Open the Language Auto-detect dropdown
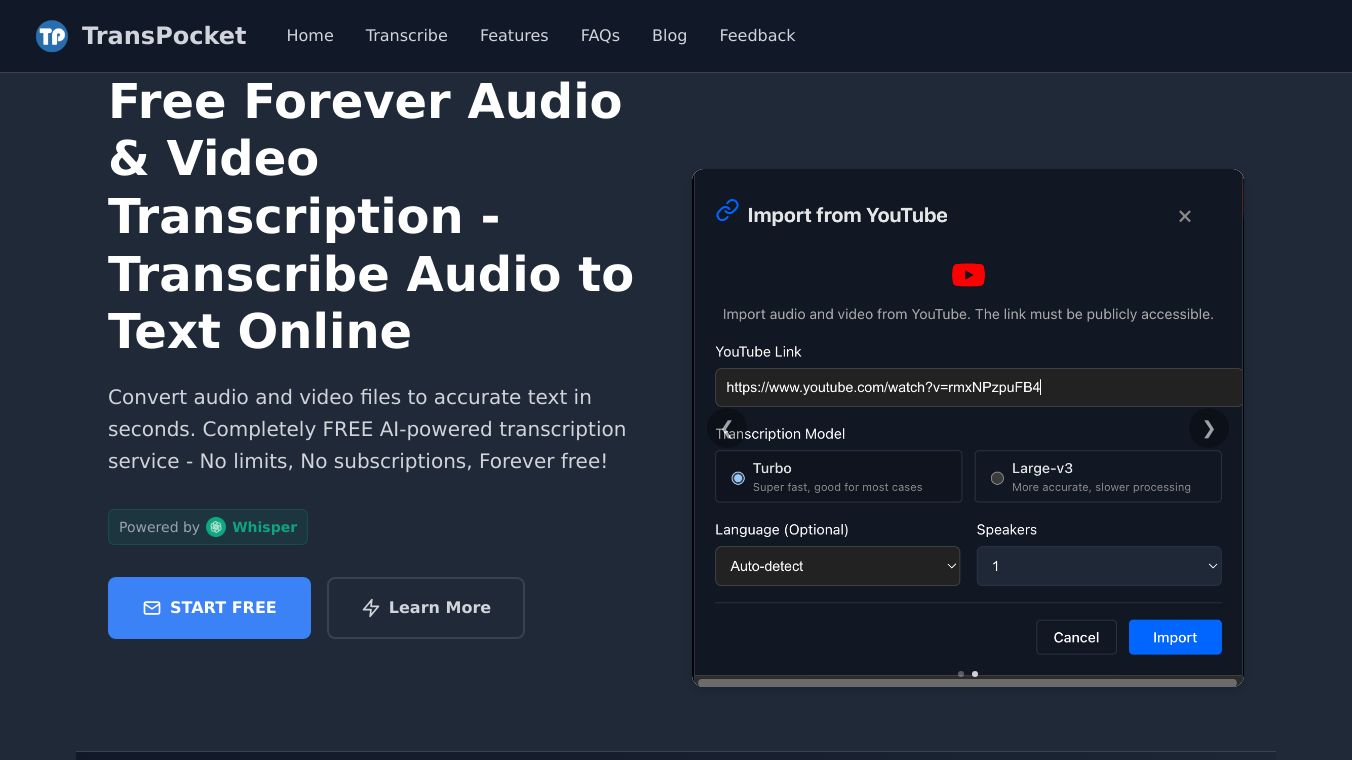Viewport: 1352px width, 760px height. click(838, 566)
